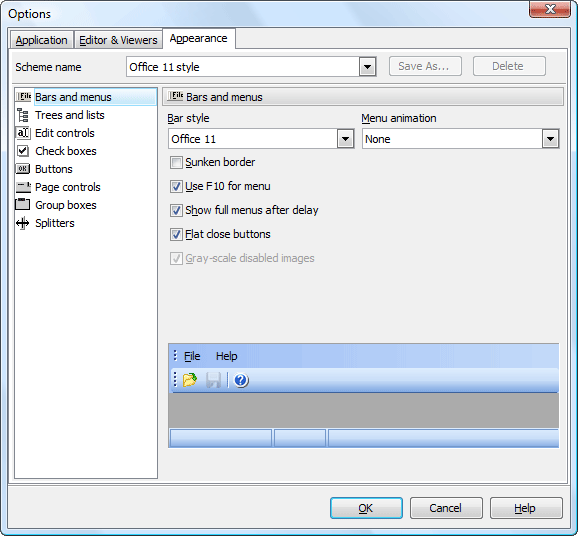Switch to the Editor & Viewers tab

[118, 40]
